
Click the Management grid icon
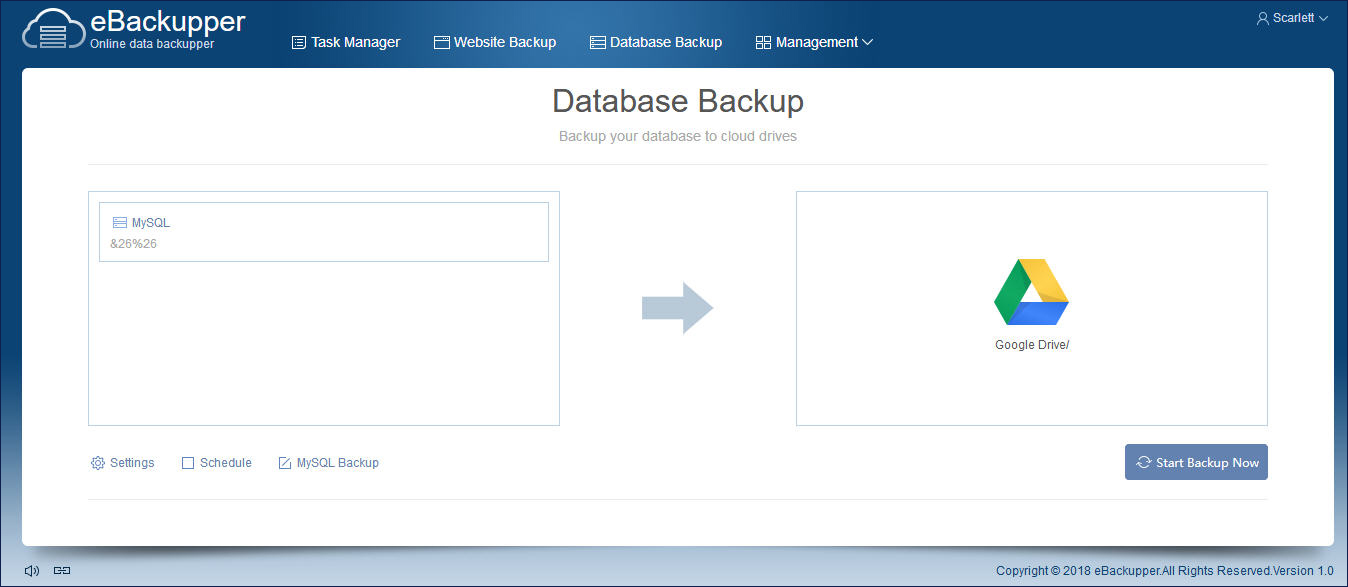[763, 42]
